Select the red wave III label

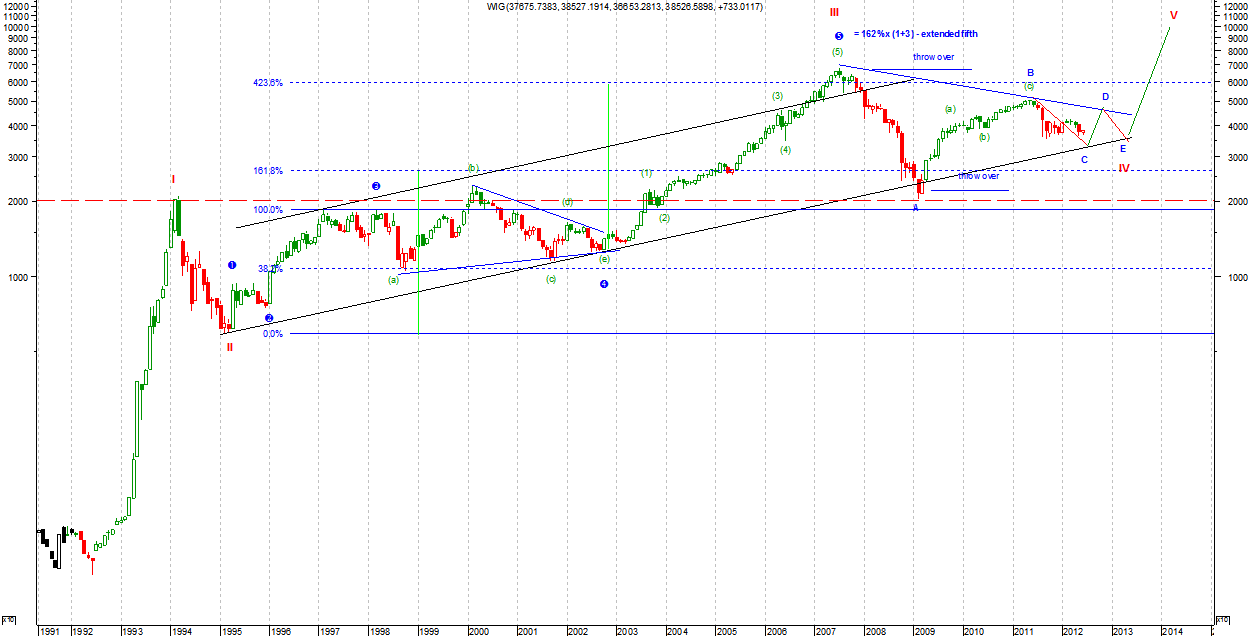point(833,12)
